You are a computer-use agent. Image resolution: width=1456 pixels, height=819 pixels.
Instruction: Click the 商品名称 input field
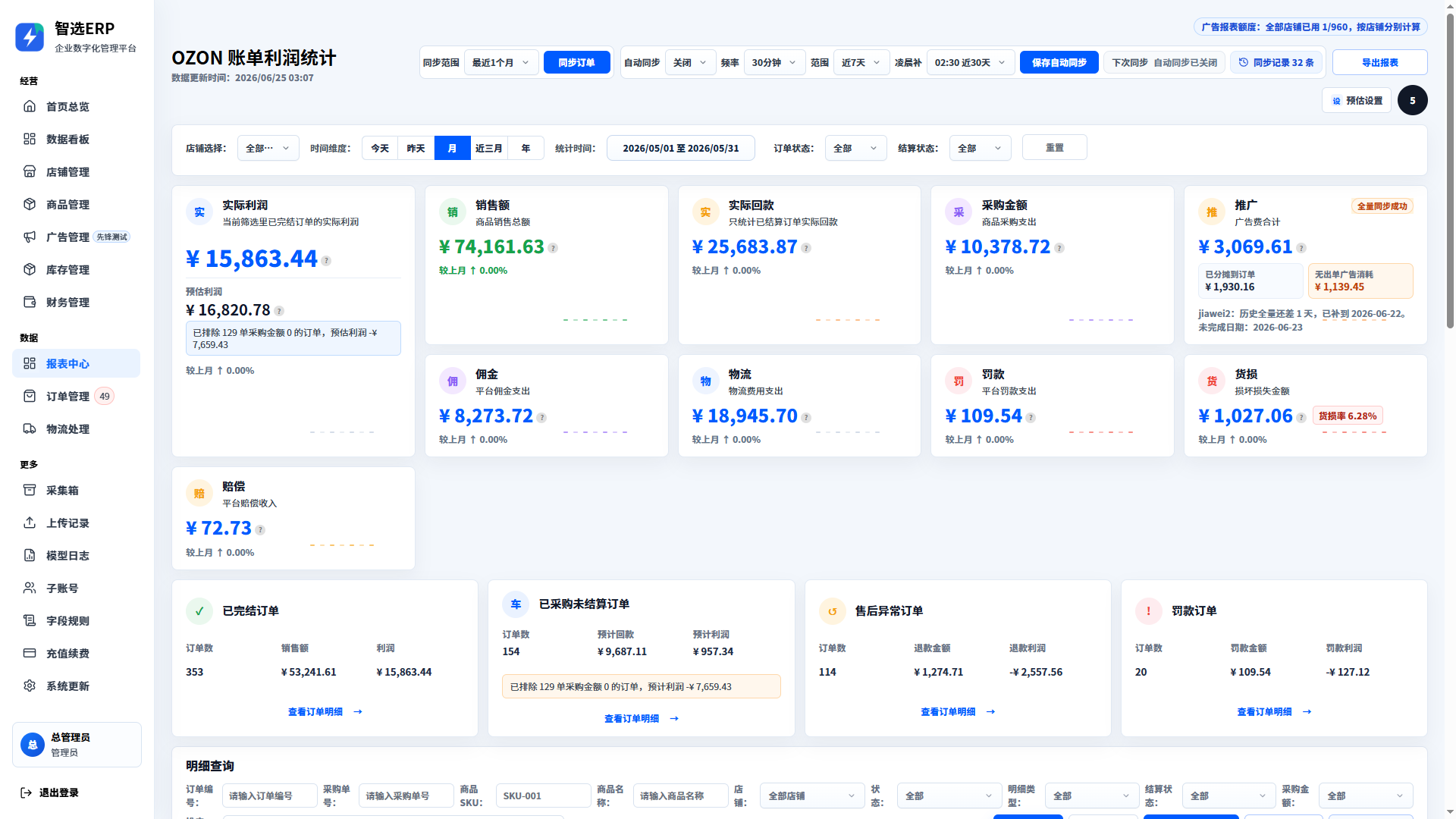click(x=681, y=795)
